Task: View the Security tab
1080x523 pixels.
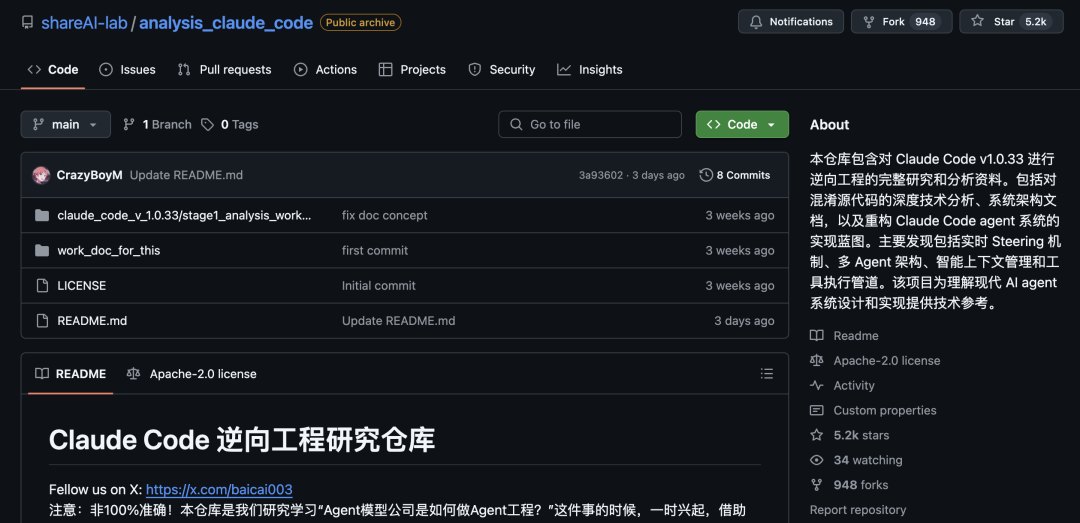Action: pyautogui.click(x=502, y=70)
